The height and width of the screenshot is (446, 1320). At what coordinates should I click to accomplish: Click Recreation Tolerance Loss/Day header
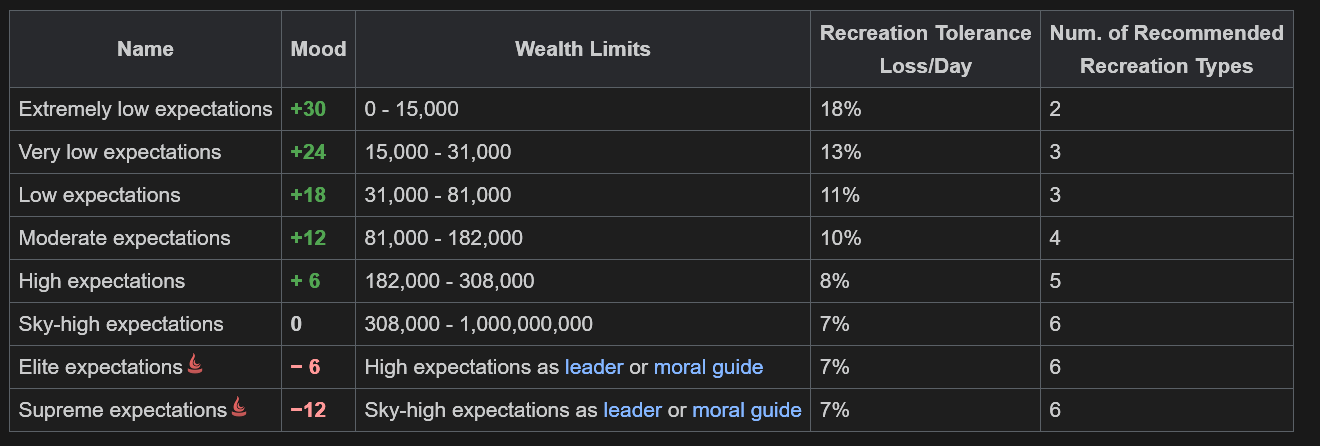[x=925, y=49]
